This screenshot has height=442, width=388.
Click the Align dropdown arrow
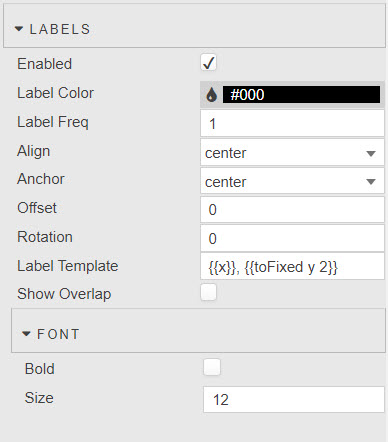pos(371,154)
